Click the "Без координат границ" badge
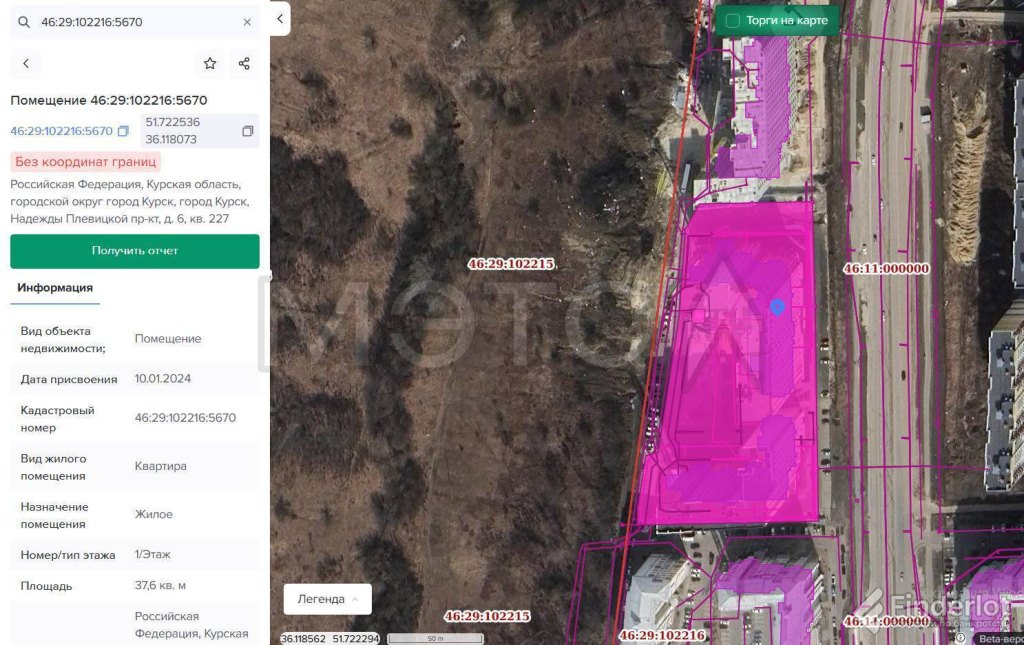Screen dimensions: 1024x645 [x=86, y=162]
